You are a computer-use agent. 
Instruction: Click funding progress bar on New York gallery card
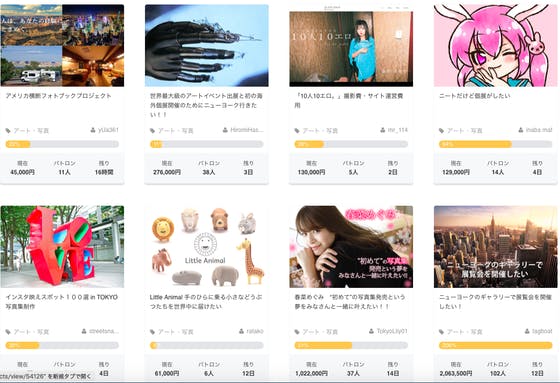[496, 345]
